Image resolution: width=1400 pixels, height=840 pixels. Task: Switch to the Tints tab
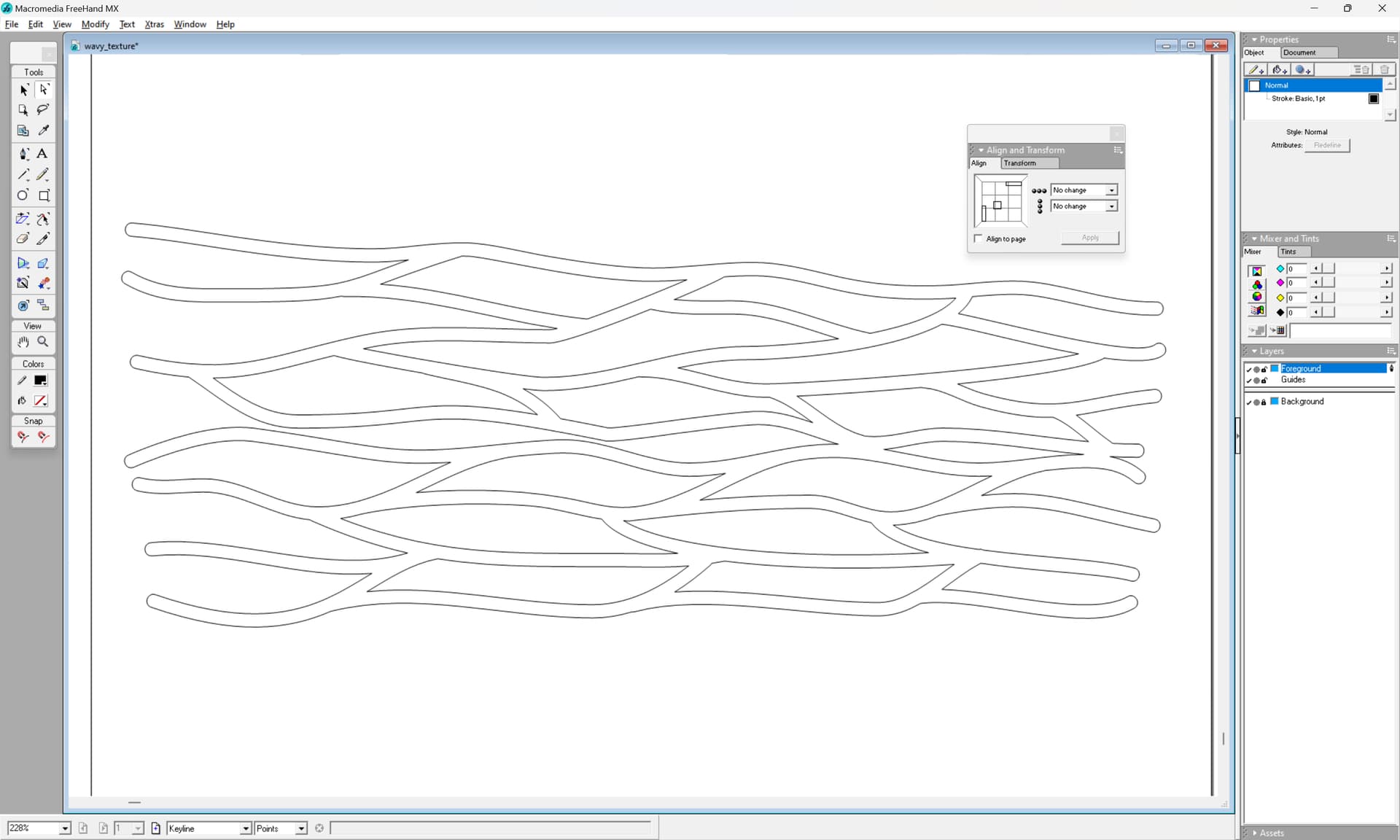point(1288,252)
